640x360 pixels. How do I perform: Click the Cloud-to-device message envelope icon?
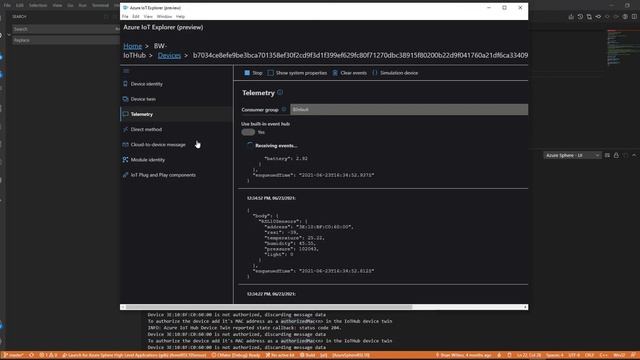pyautogui.click(x=125, y=144)
